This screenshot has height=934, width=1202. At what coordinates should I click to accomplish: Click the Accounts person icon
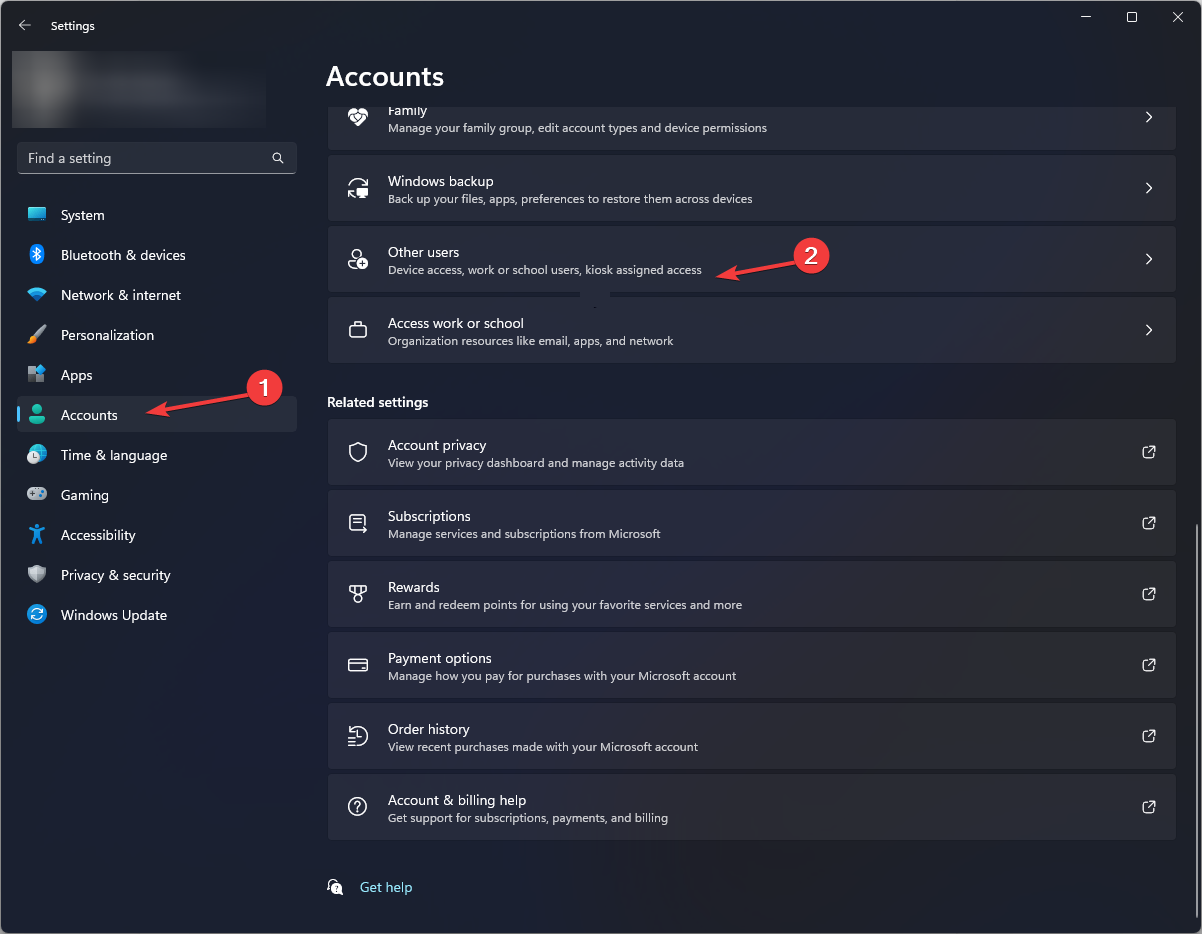pyautogui.click(x=37, y=415)
